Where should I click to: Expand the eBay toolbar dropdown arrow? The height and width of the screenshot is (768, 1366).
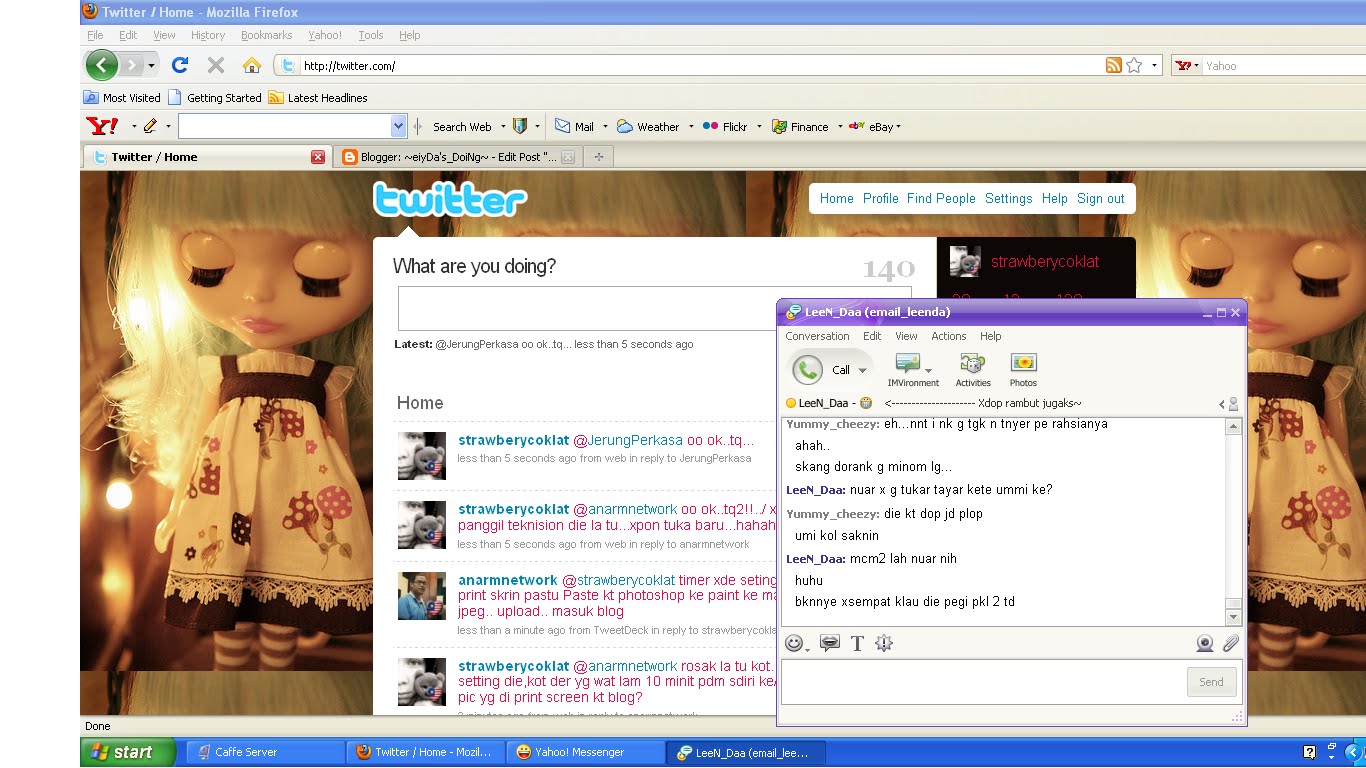click(899, 127)
